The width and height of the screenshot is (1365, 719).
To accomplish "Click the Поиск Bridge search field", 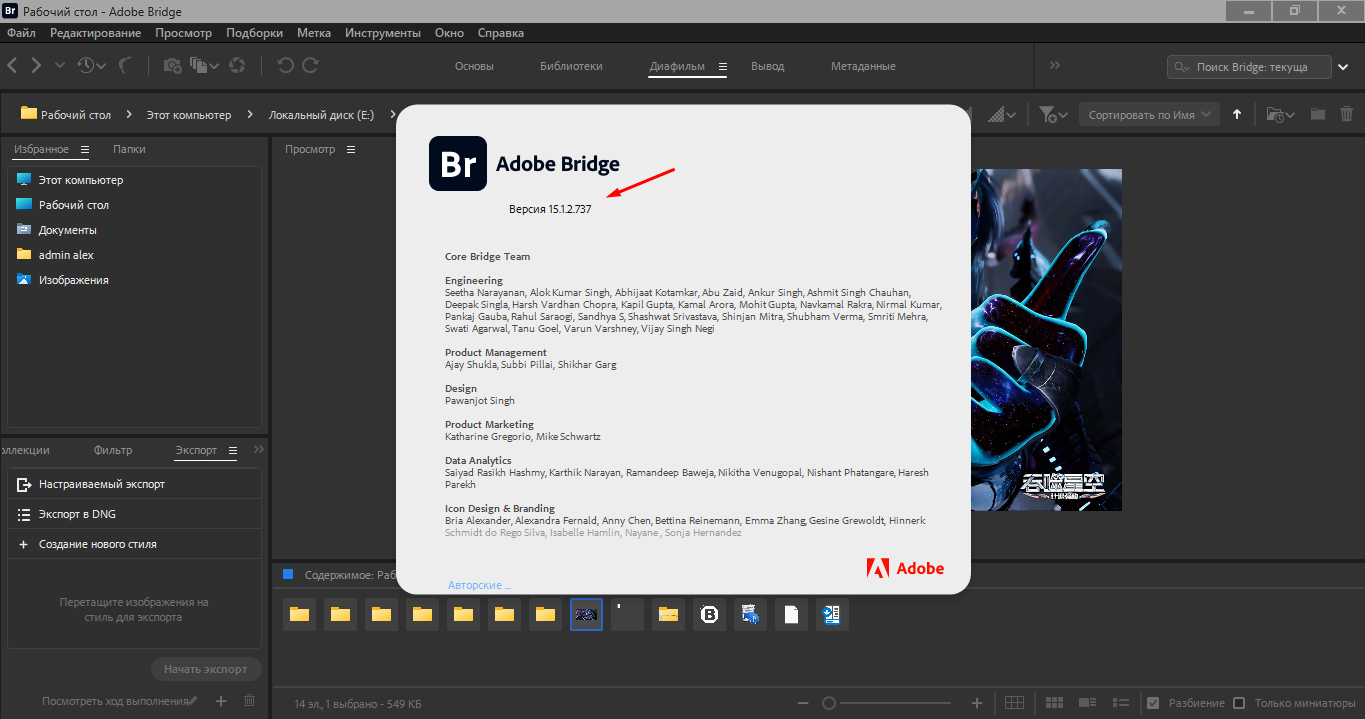I will tap(1250, 67).
